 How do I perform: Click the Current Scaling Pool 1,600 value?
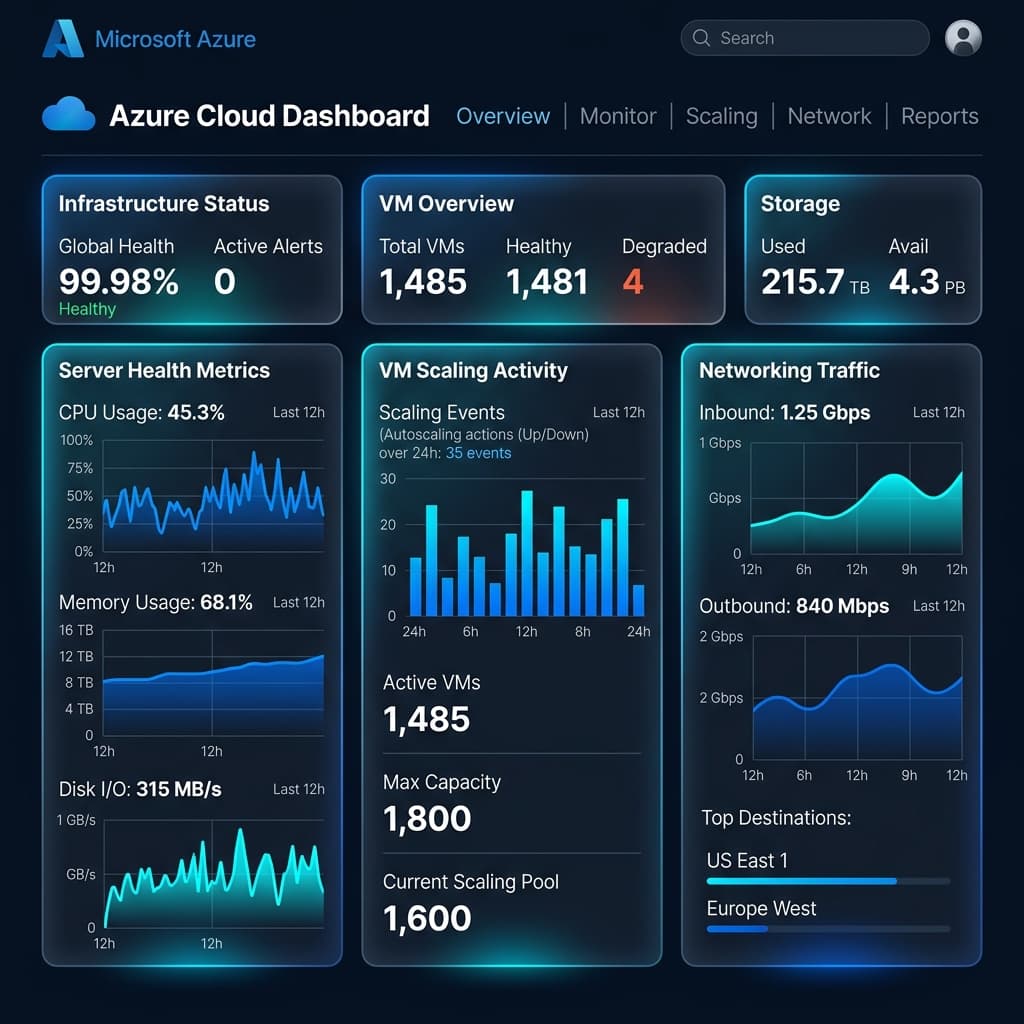click(427, 918)
